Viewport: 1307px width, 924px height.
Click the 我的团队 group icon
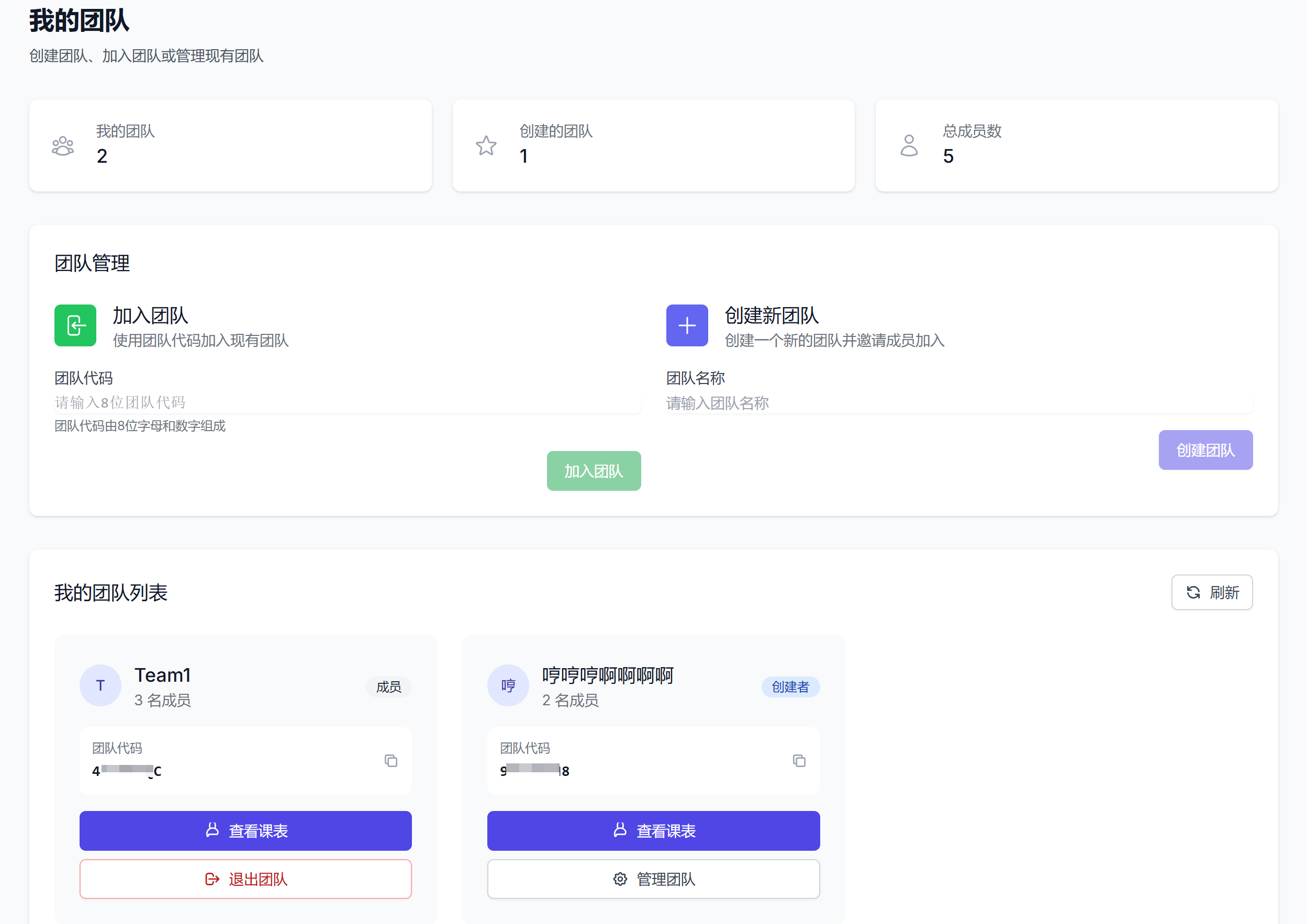63,145
